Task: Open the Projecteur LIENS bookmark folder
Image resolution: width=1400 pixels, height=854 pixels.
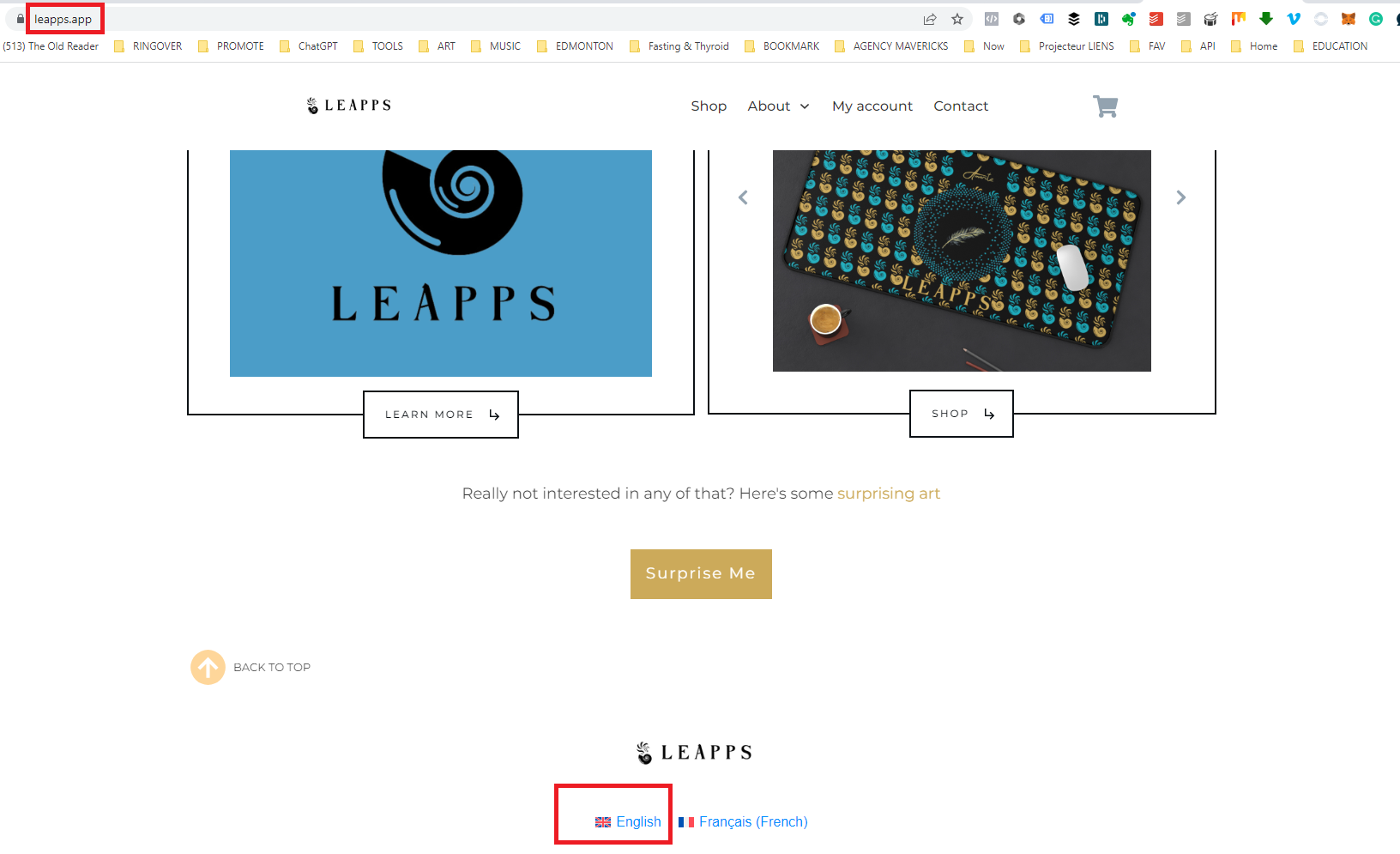Action: click(x=1067, y=46)
